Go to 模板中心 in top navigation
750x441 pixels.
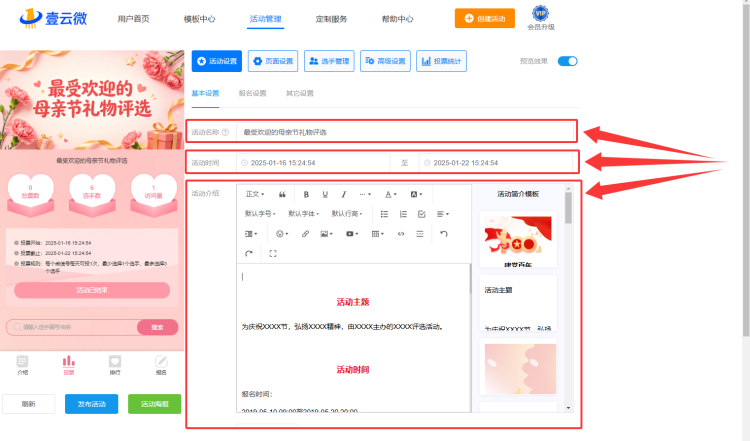(199, 19)
